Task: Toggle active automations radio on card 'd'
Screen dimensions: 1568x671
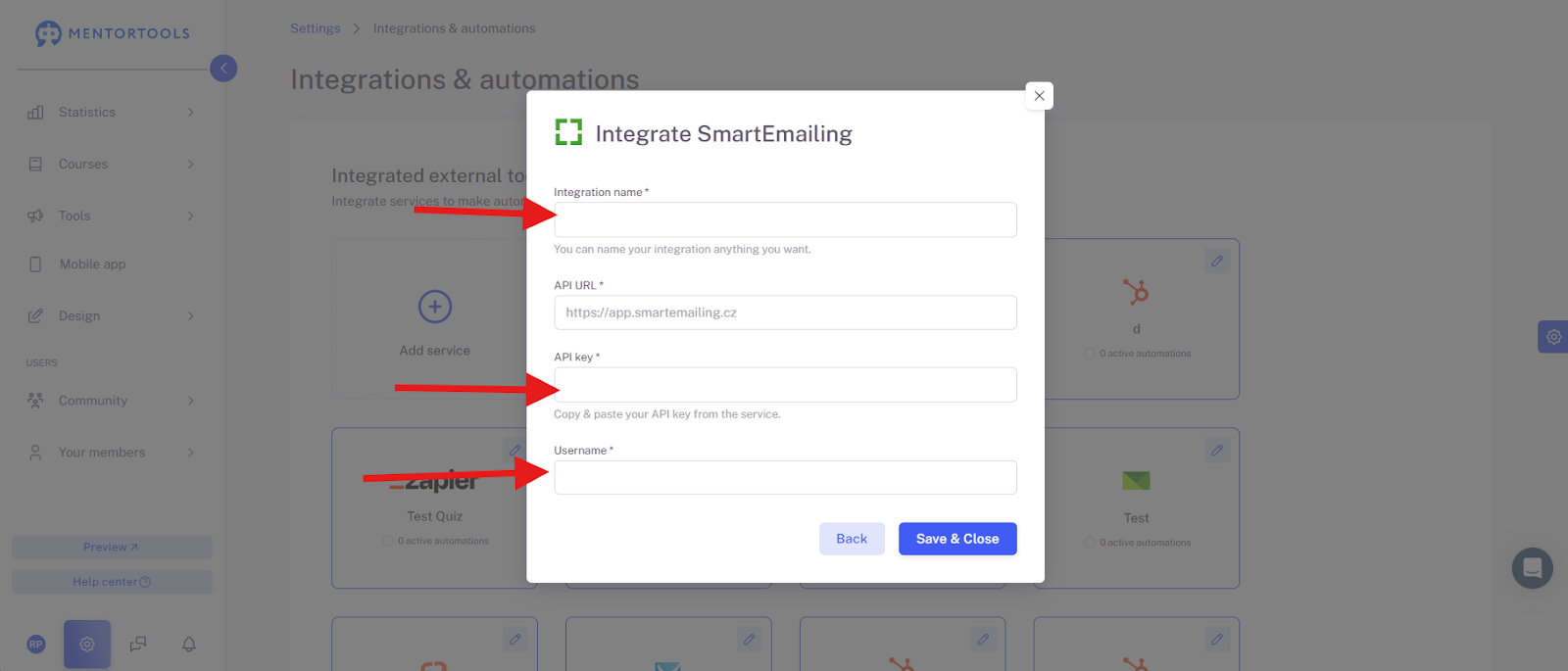Action: pyautogui.click(x=1090, y=354)
